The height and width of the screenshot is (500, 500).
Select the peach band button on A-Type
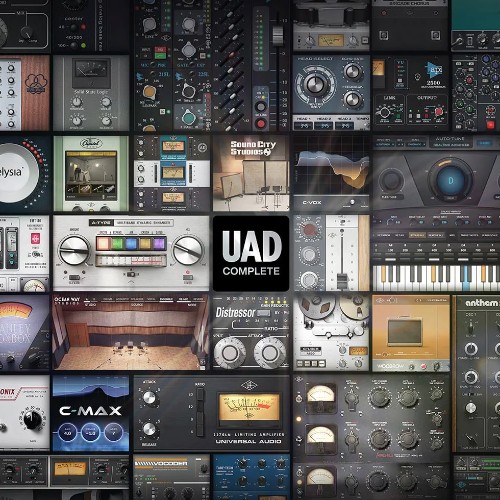103,243
